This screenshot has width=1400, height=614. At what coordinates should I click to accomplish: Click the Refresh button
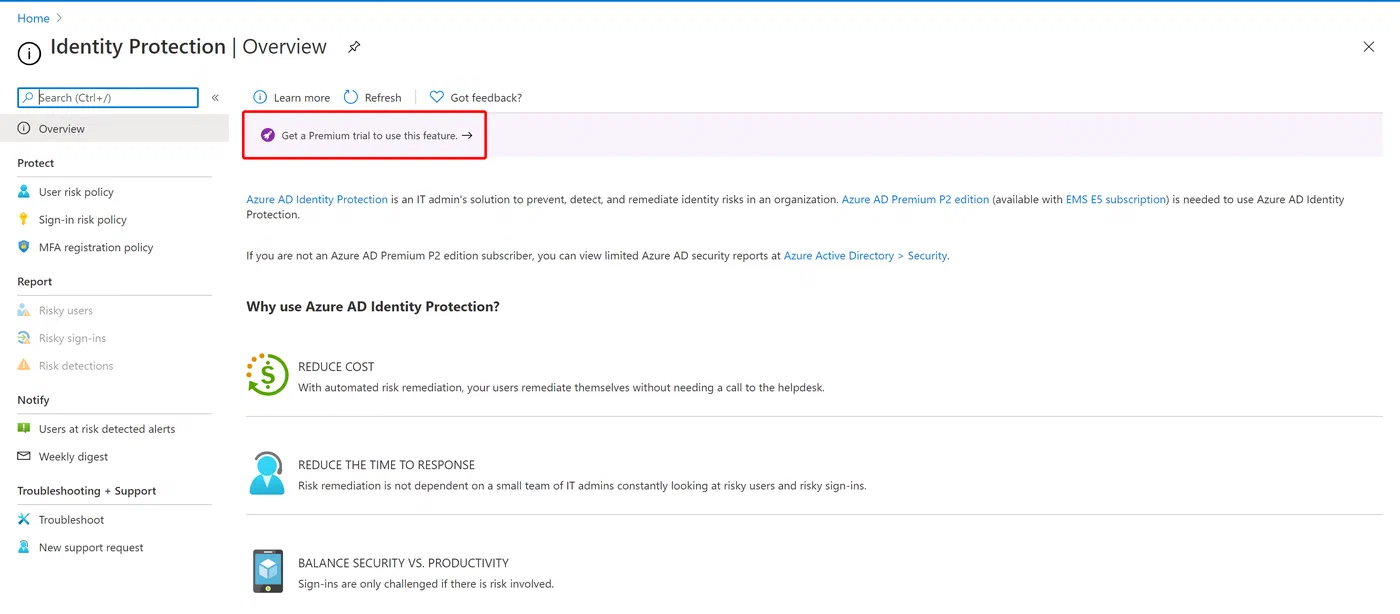tap(372, 97)
